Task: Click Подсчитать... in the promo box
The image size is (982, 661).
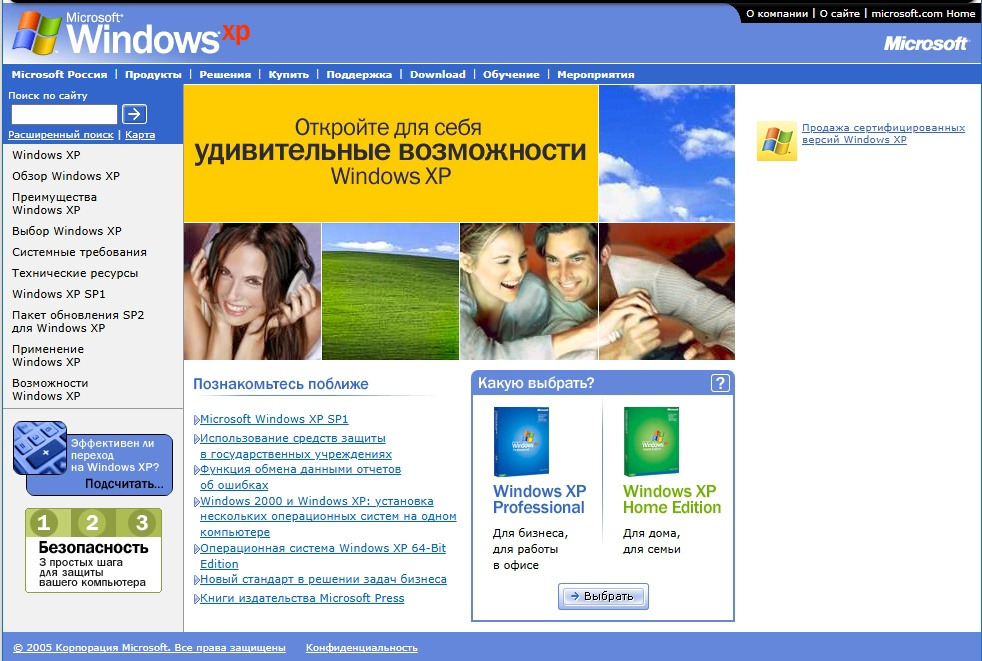Action: tap(124, 484)
